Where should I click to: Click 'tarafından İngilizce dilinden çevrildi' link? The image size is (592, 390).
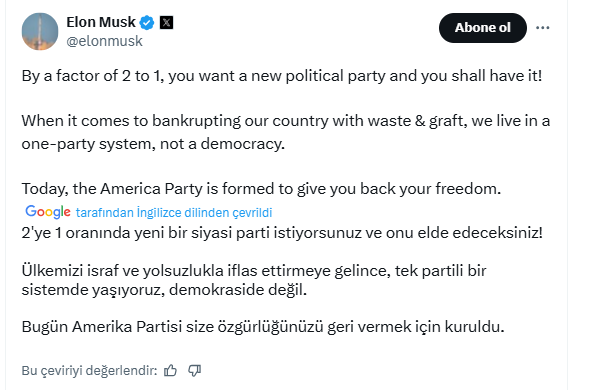coord(174,212)
